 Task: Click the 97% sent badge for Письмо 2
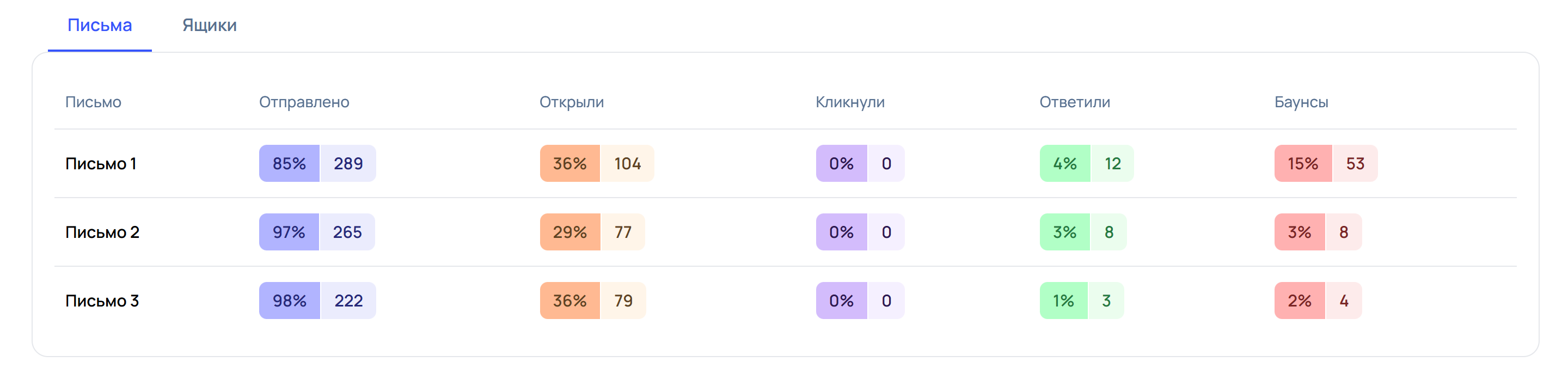(x=289, y=232)
